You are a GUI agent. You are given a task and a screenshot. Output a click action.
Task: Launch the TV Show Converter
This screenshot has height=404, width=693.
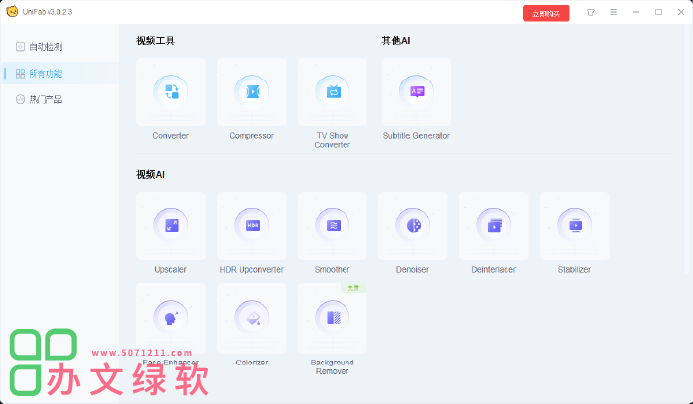(x=332, y=93)
